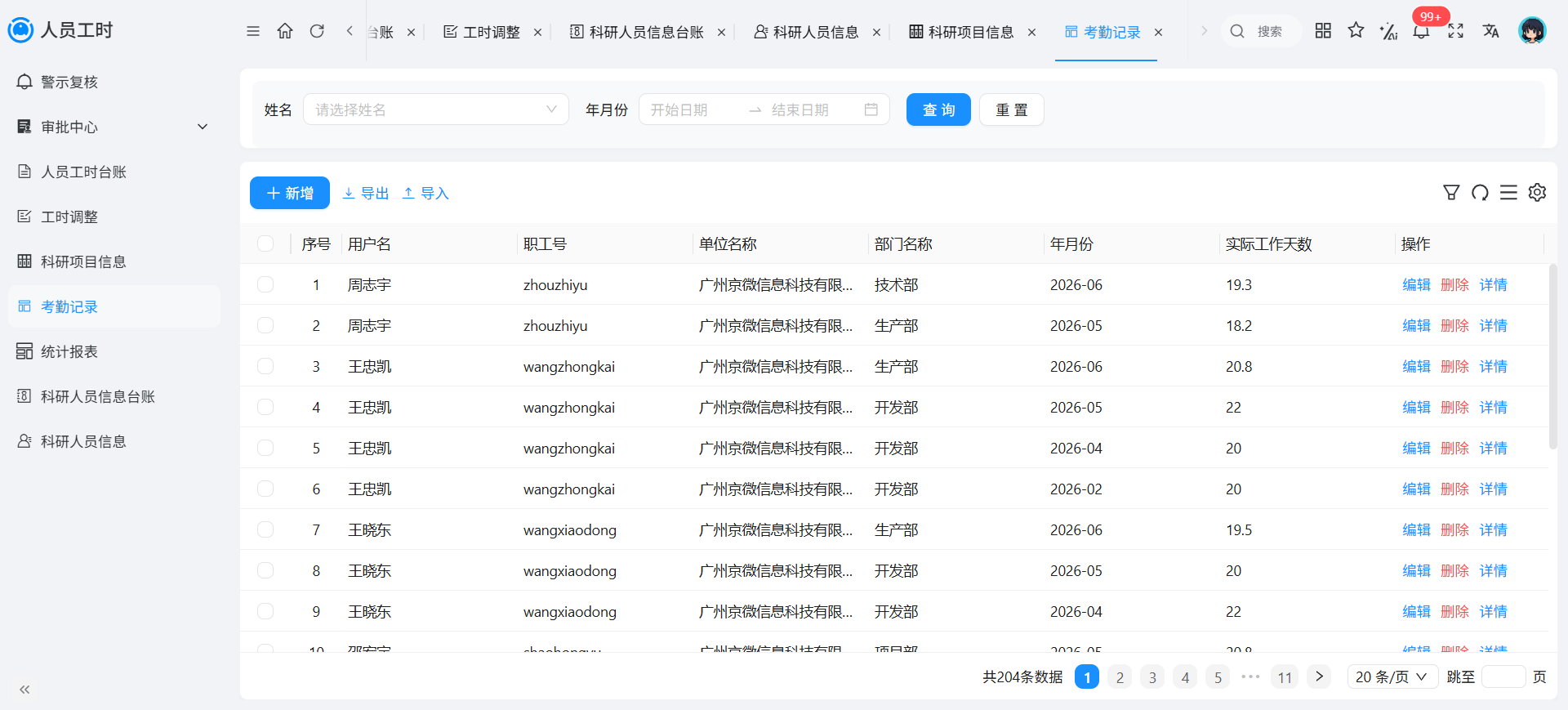Open the notification bell icon
This screenshot has width=1568, height=710.
1421,31
